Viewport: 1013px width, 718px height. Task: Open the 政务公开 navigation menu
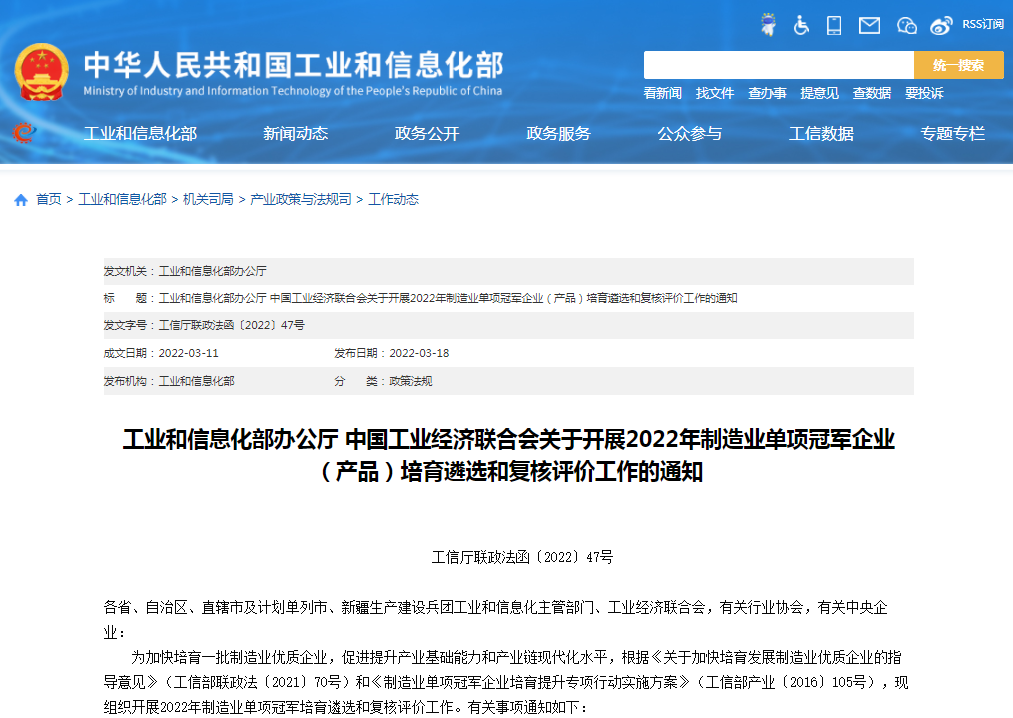click(427, 133)
